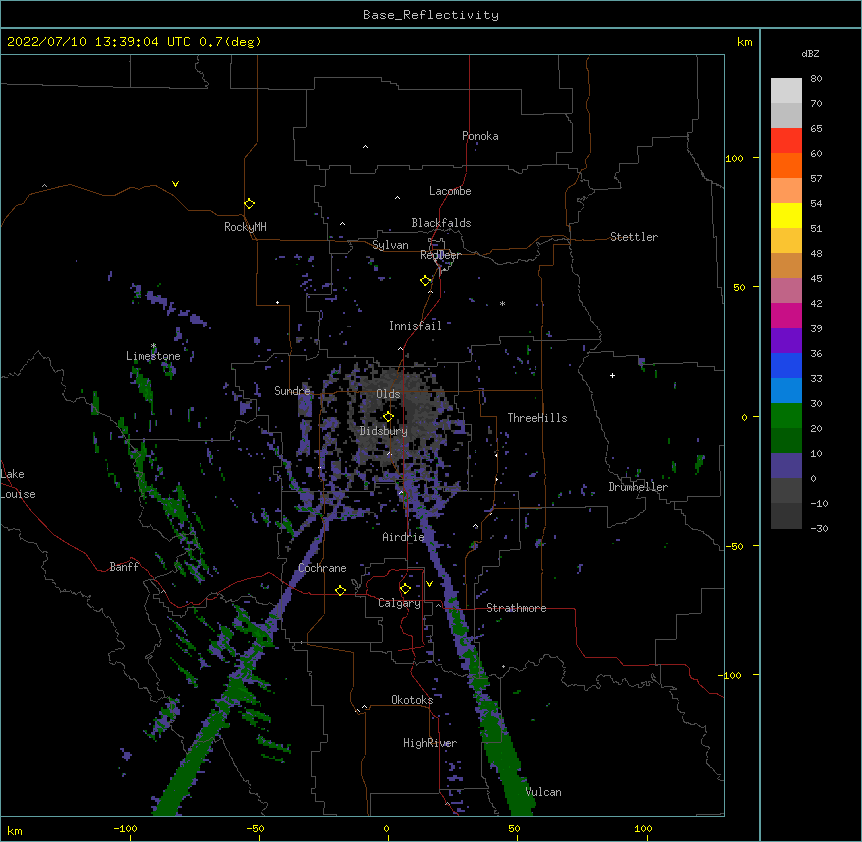Click the white asterisk above Limestone label
The height and width of the screenshot is (842, 862).
154,346
